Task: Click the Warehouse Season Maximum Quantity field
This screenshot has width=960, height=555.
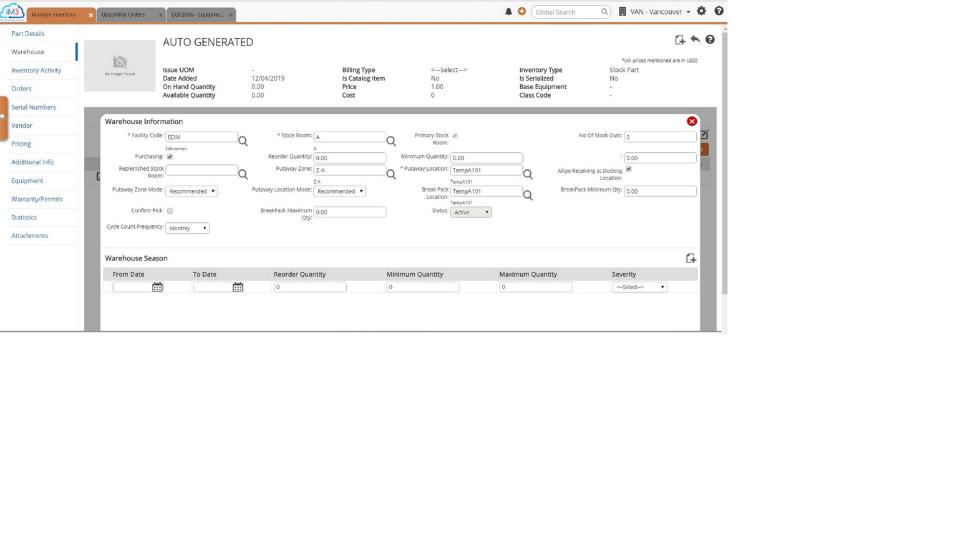Action: 536,287
